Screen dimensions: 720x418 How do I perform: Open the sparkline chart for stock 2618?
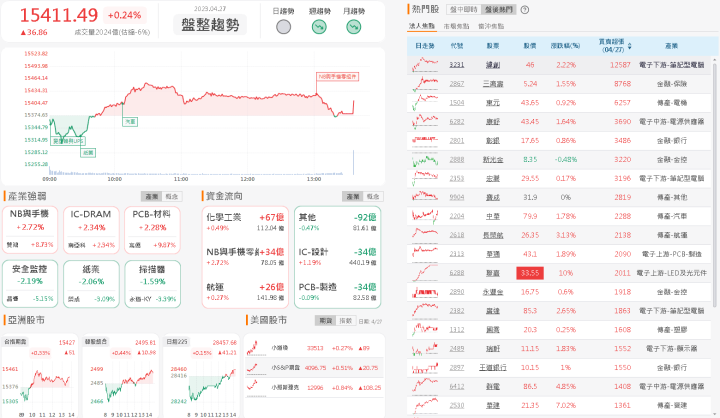(425, 235)
